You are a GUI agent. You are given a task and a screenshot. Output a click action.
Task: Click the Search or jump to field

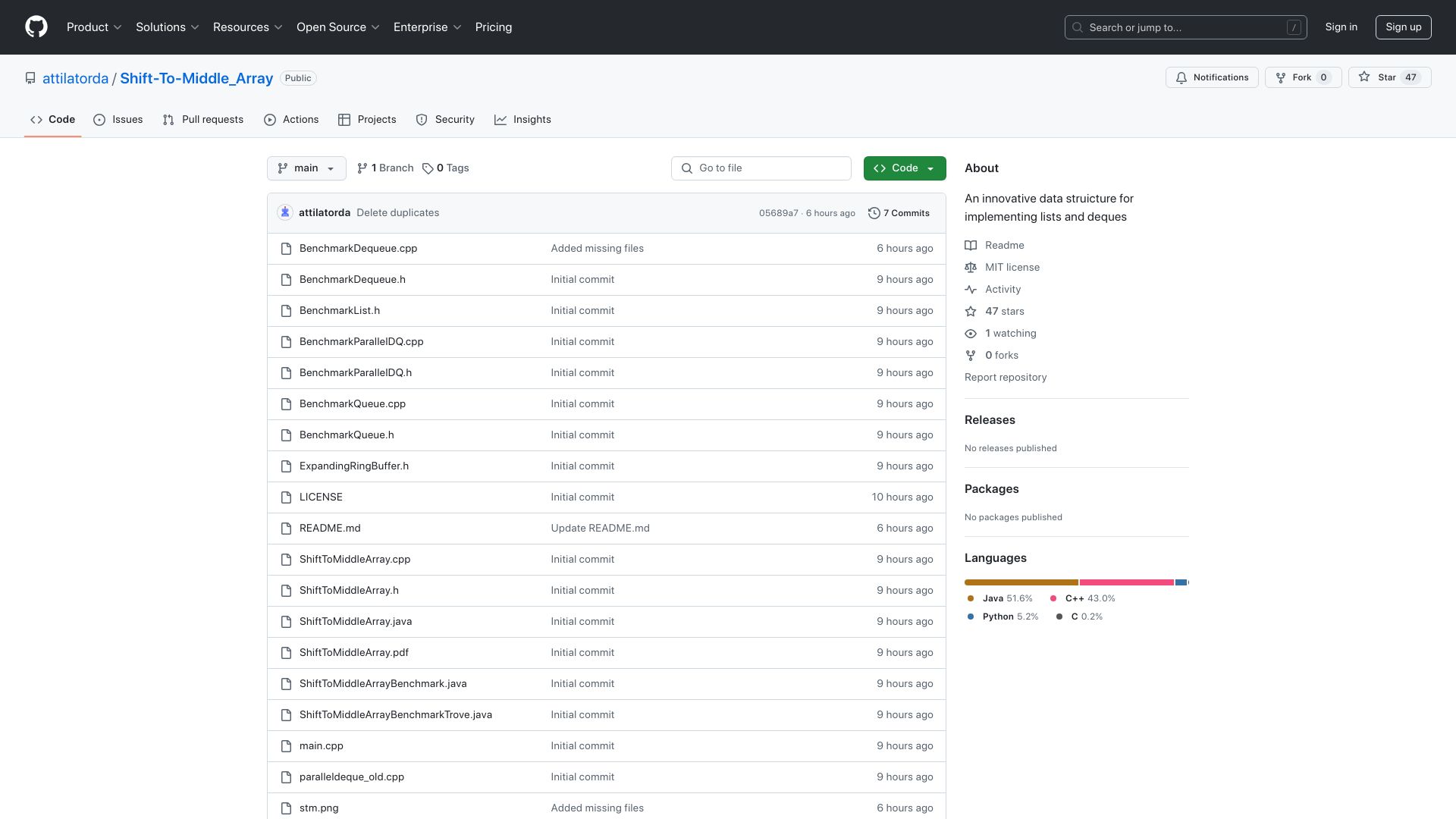1185,27
